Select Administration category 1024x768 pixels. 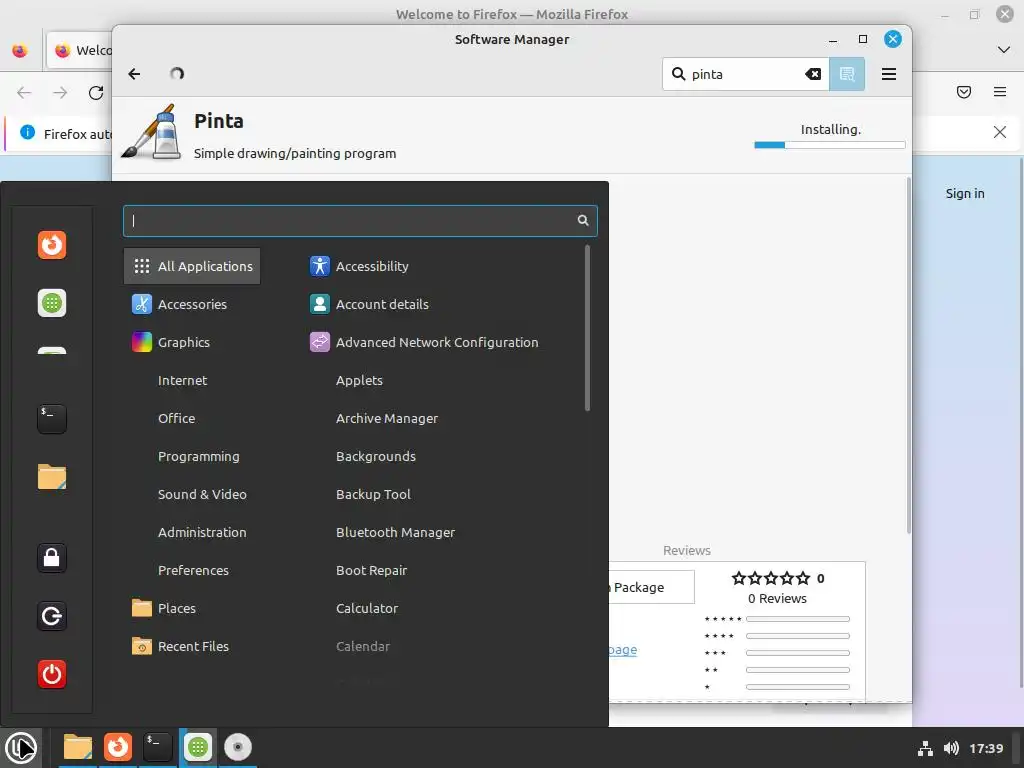(x=192, y=532)
